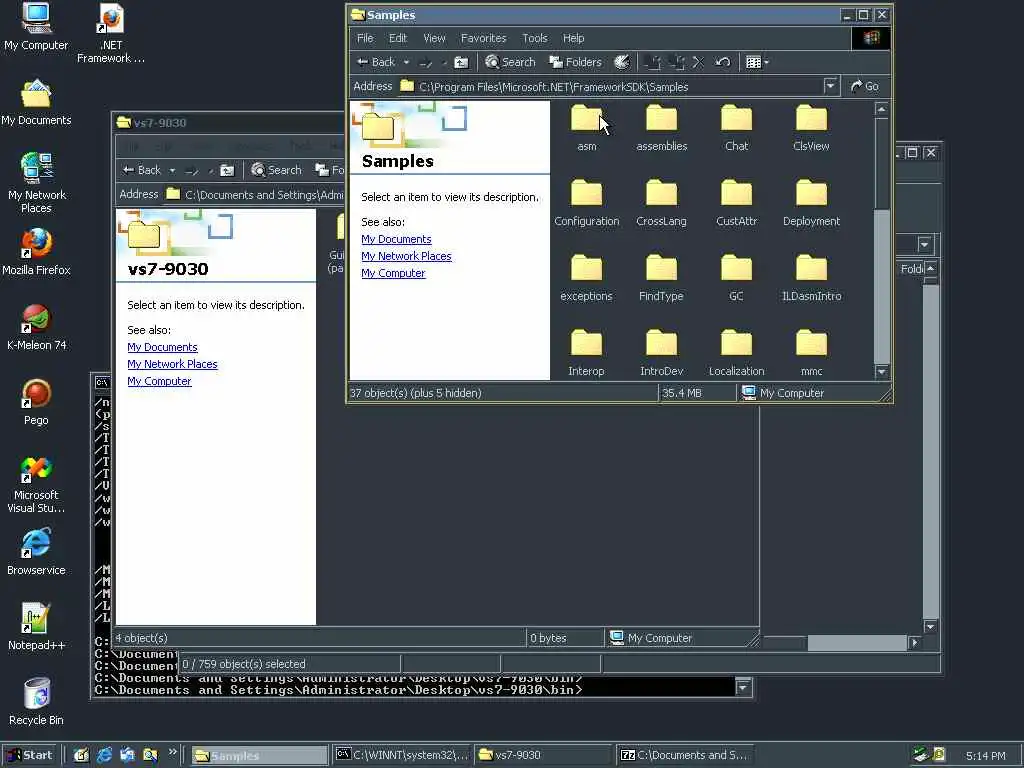Open the Help menu in Samples
Viewport: 1024px width, 768px height.
click(x=573, y=38)
